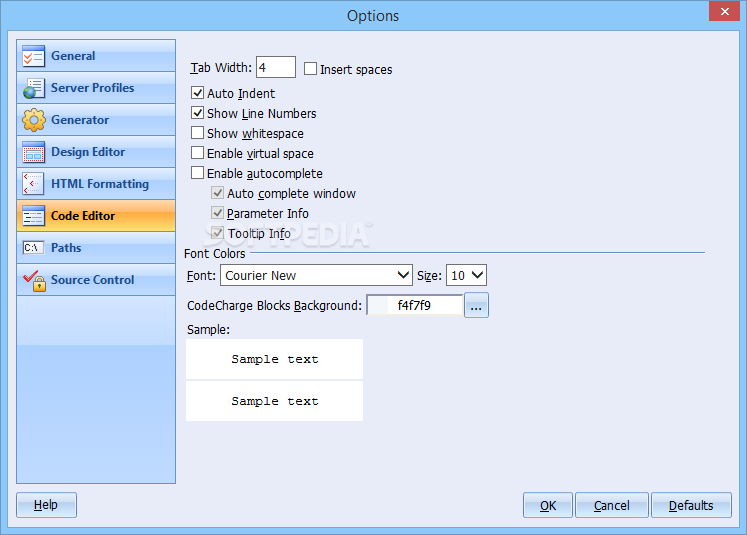
Task: Click the HTML Formatting icon
Action: pos(34,184)
